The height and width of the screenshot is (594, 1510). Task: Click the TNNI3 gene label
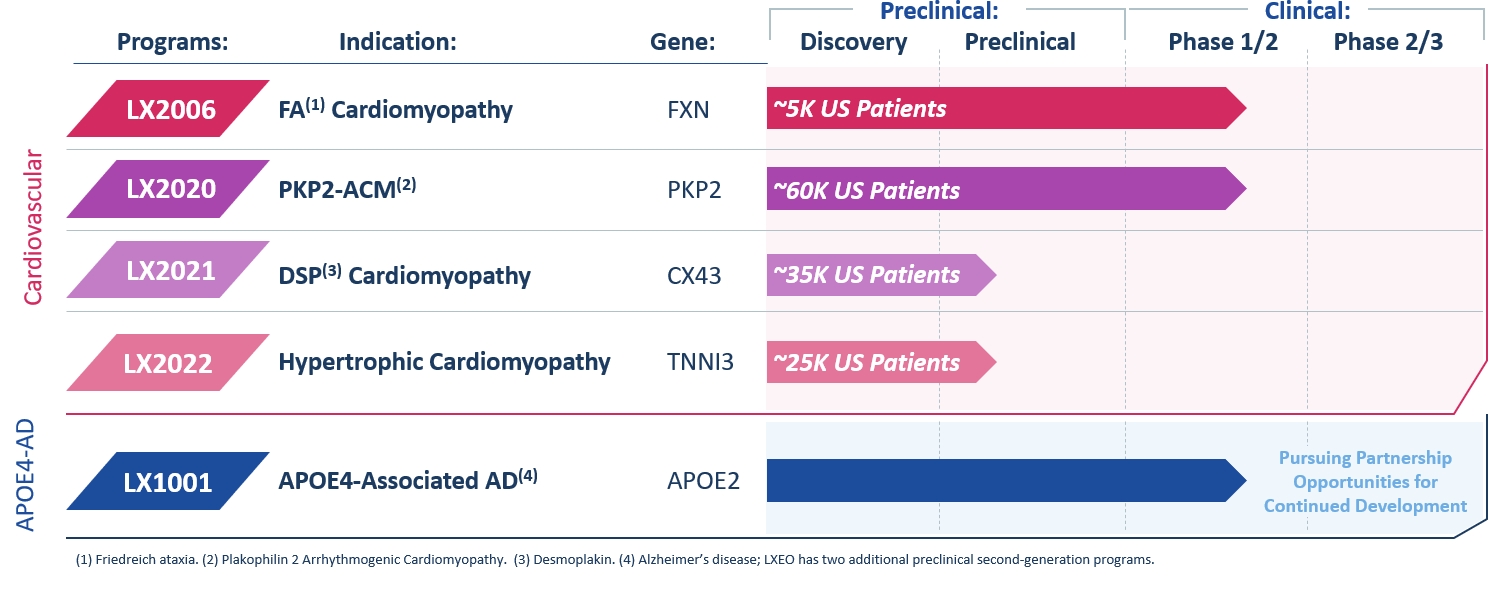(700, 362)
